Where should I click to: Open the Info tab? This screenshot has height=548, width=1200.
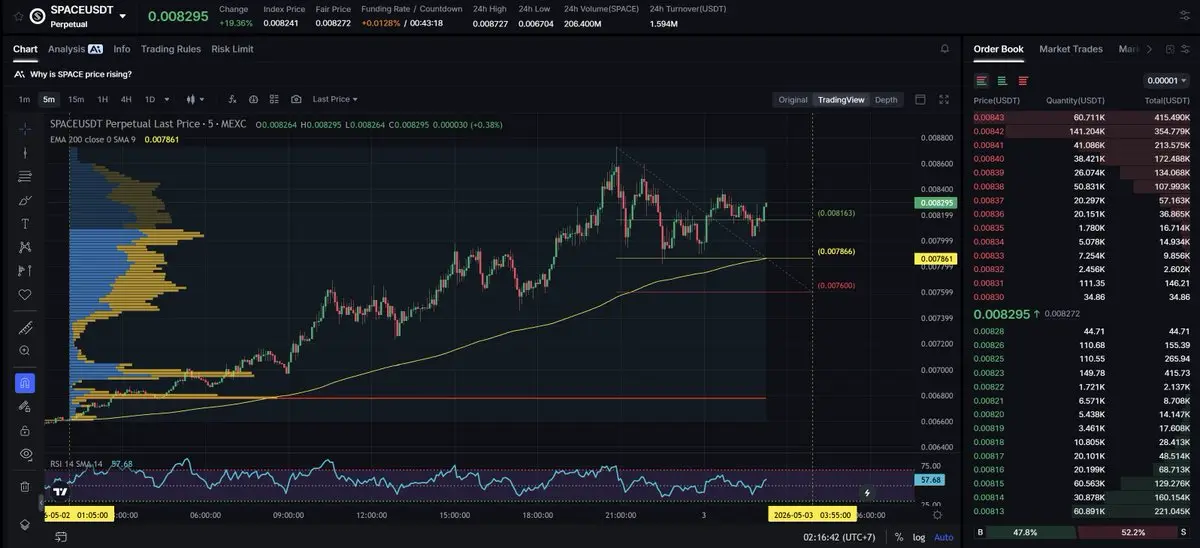pyautogui.click(x=122, y=49)
